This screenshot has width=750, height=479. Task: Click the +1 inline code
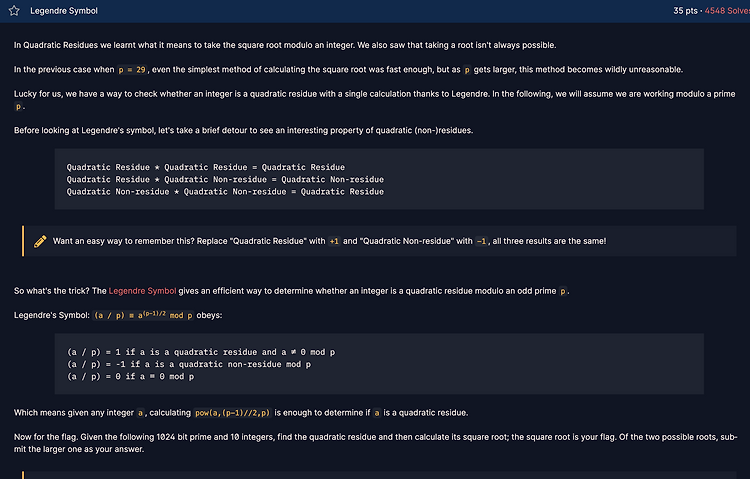334,242
